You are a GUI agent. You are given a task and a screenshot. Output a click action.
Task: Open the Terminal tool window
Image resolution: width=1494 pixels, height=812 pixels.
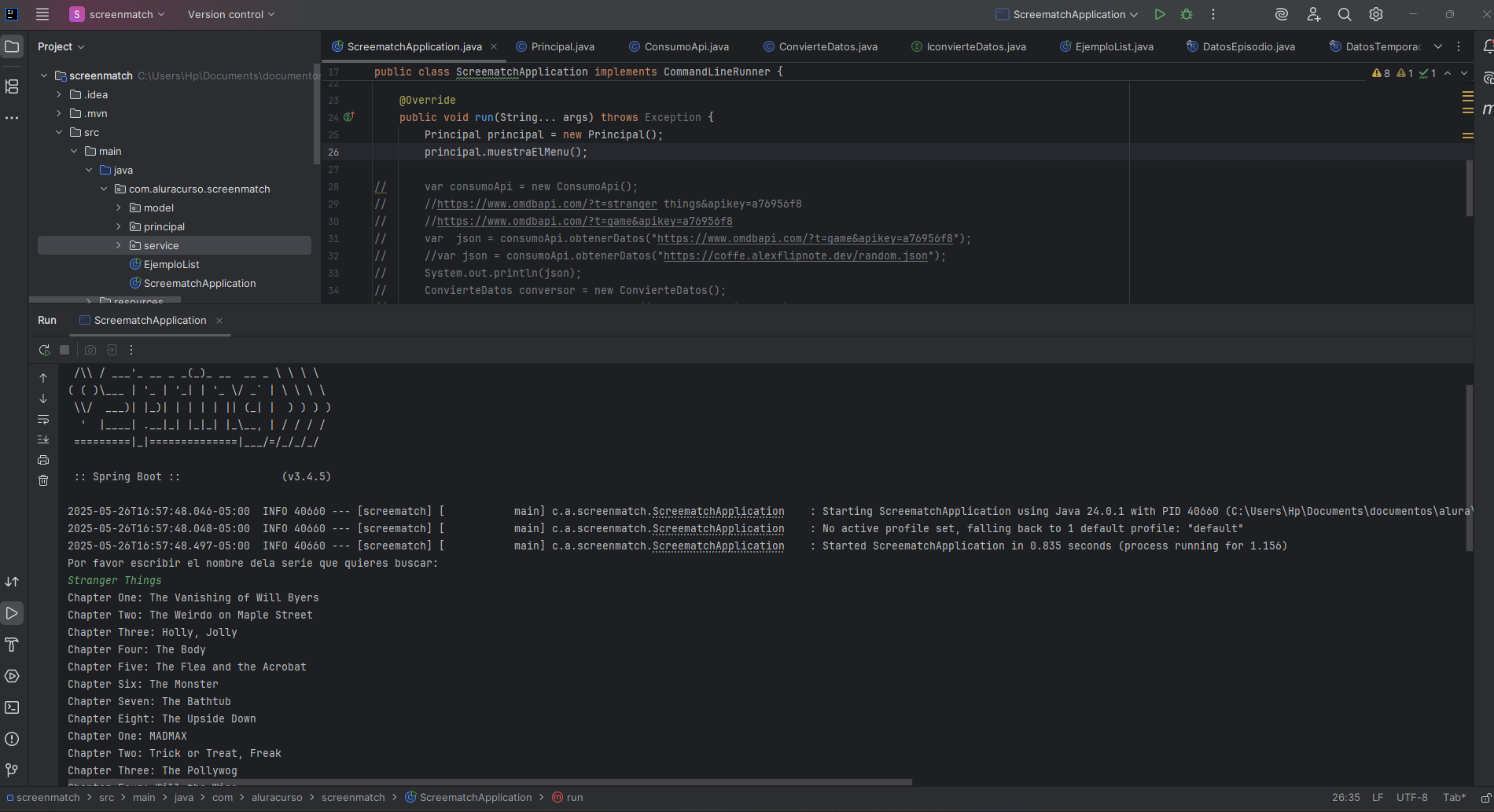[x=12, y=707]
